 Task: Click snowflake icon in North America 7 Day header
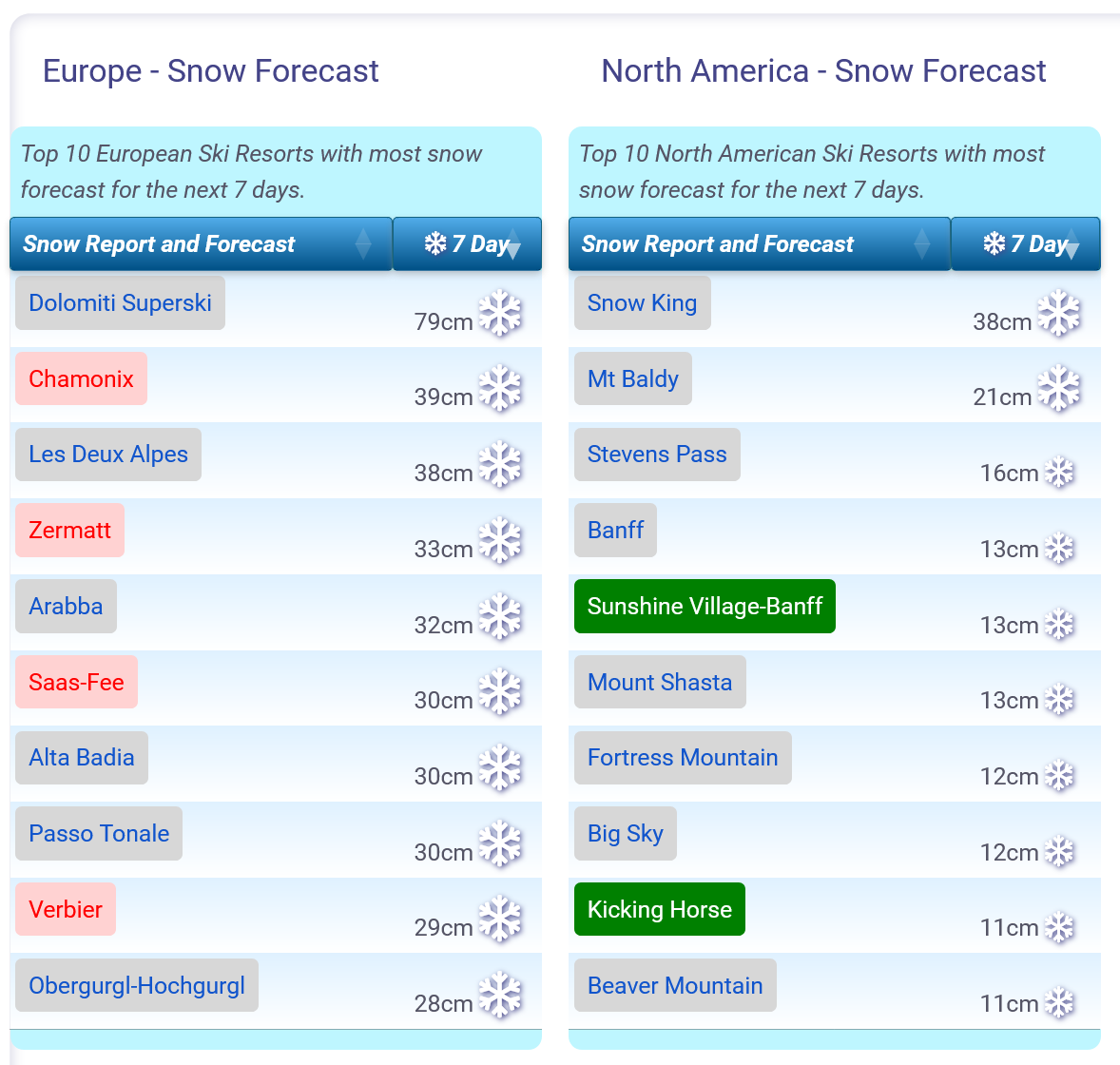click(x=994, y=243)
